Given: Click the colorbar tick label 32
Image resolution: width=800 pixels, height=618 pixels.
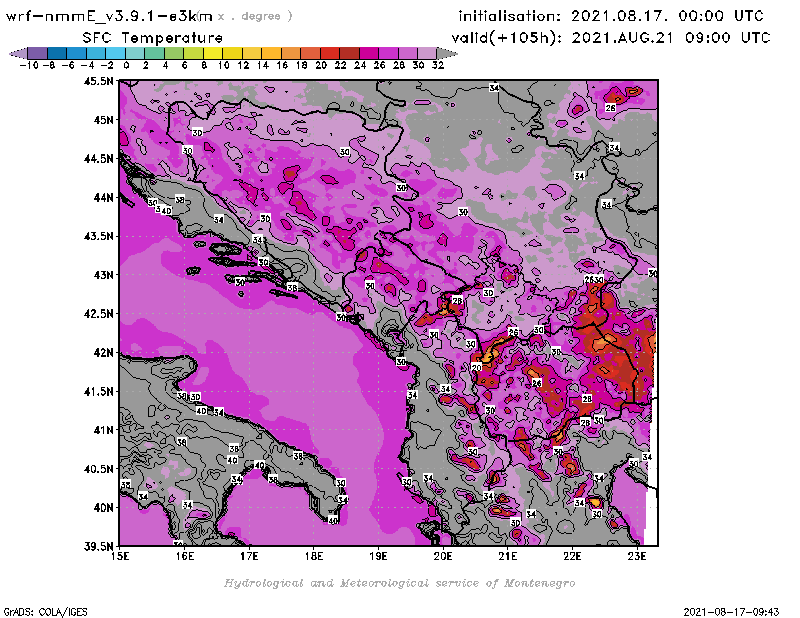Looking at the screenshot, I should [x=438, y=65].
